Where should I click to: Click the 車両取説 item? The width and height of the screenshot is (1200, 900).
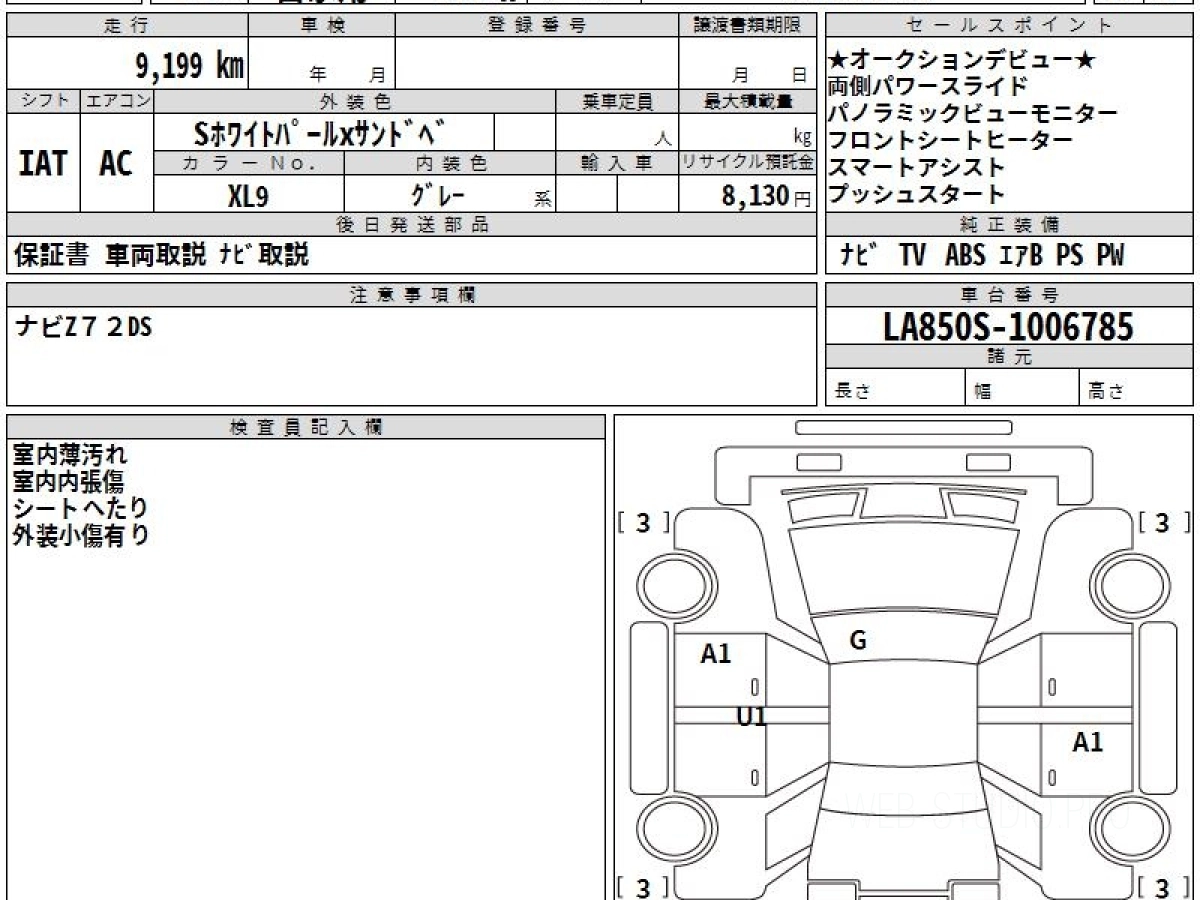tap(156, 255)
